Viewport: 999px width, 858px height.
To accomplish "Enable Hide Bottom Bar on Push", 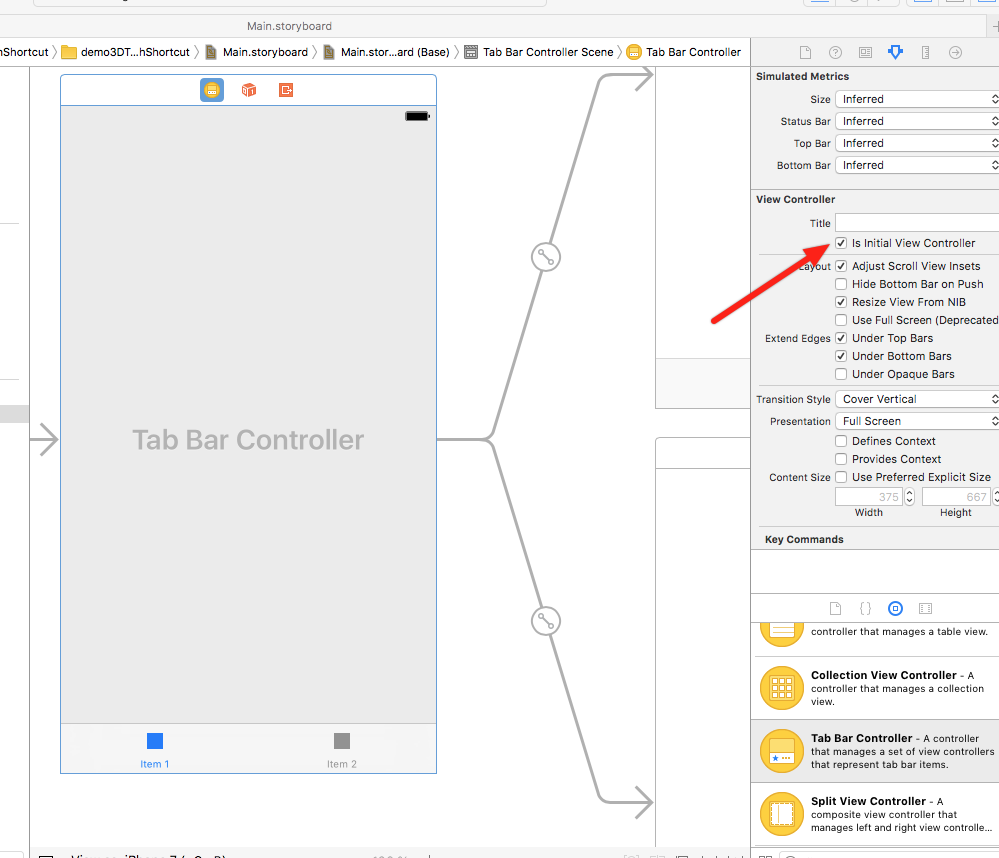I will pos(842,284).
